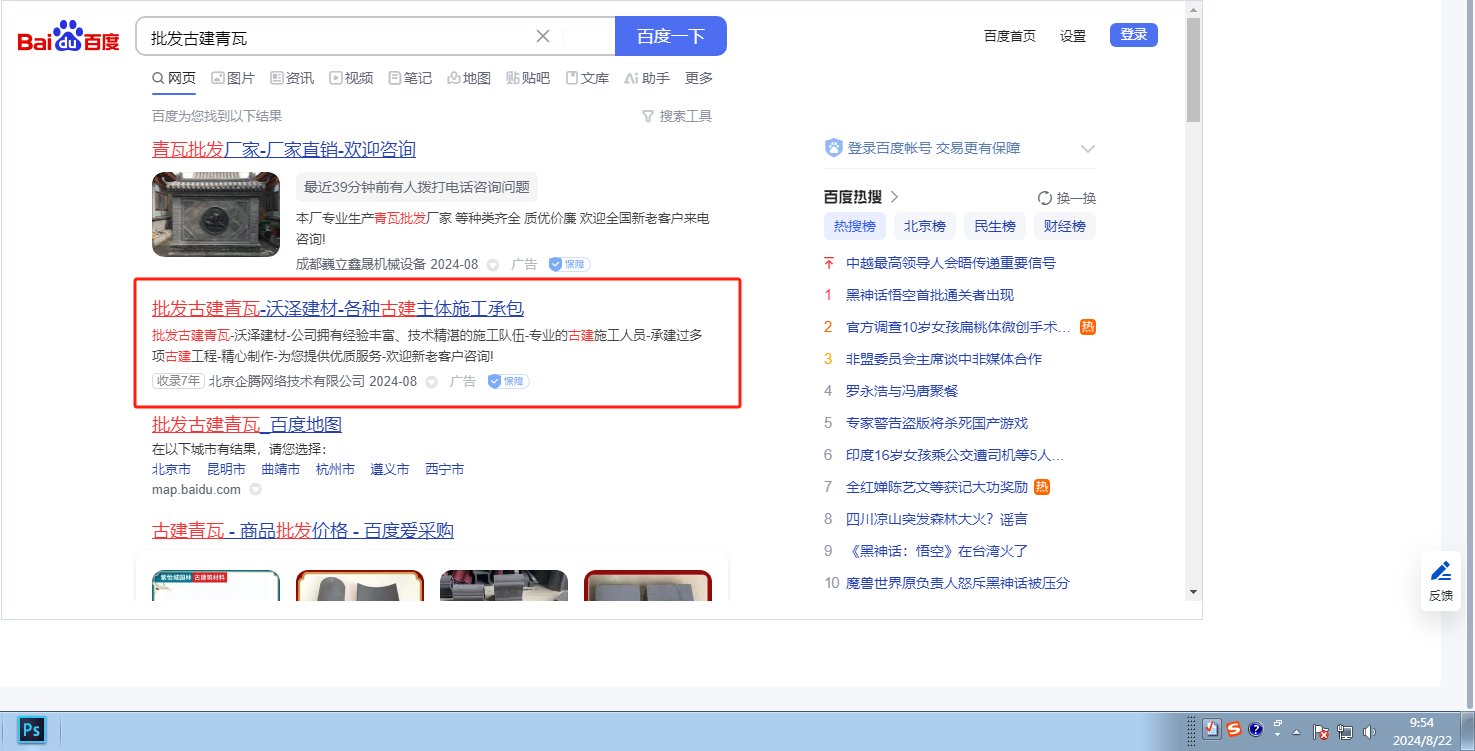This screenshot has height=751, width=1475.
Task: Switch to the 文库 tab
Action: (587, 78)
